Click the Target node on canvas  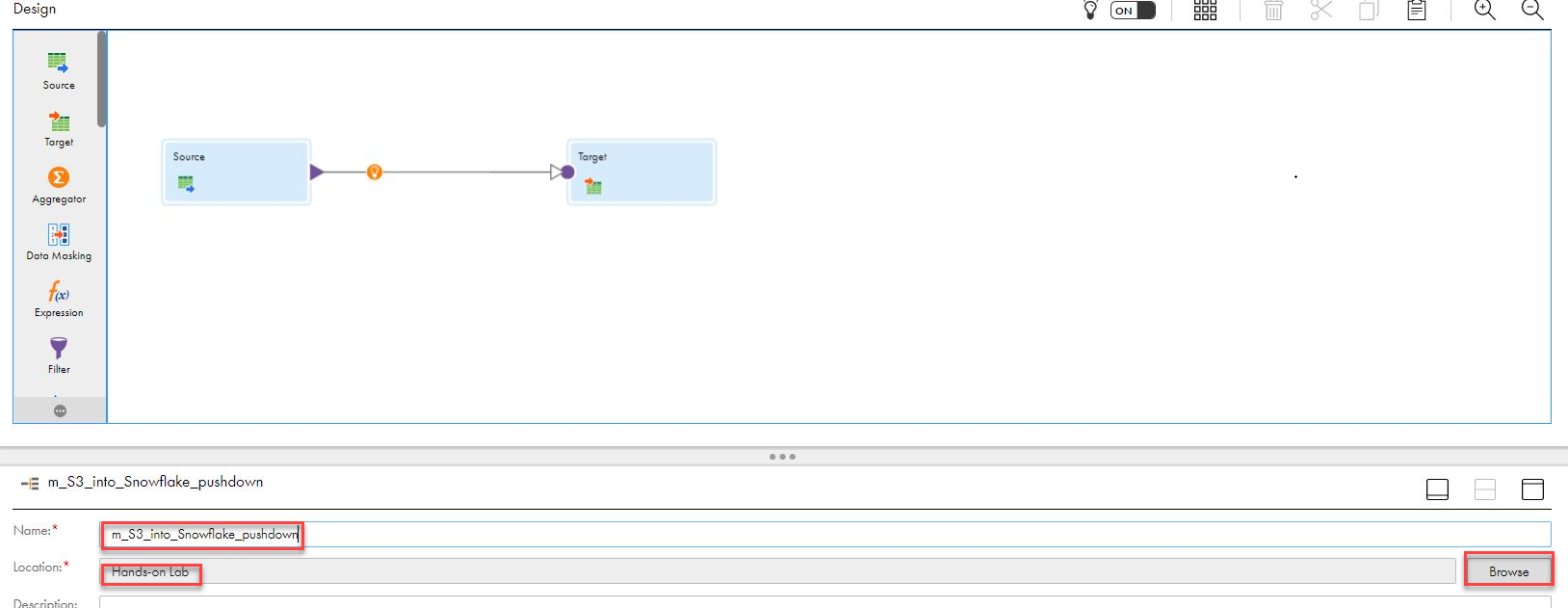pyautogui.click(x=642, y=172)
